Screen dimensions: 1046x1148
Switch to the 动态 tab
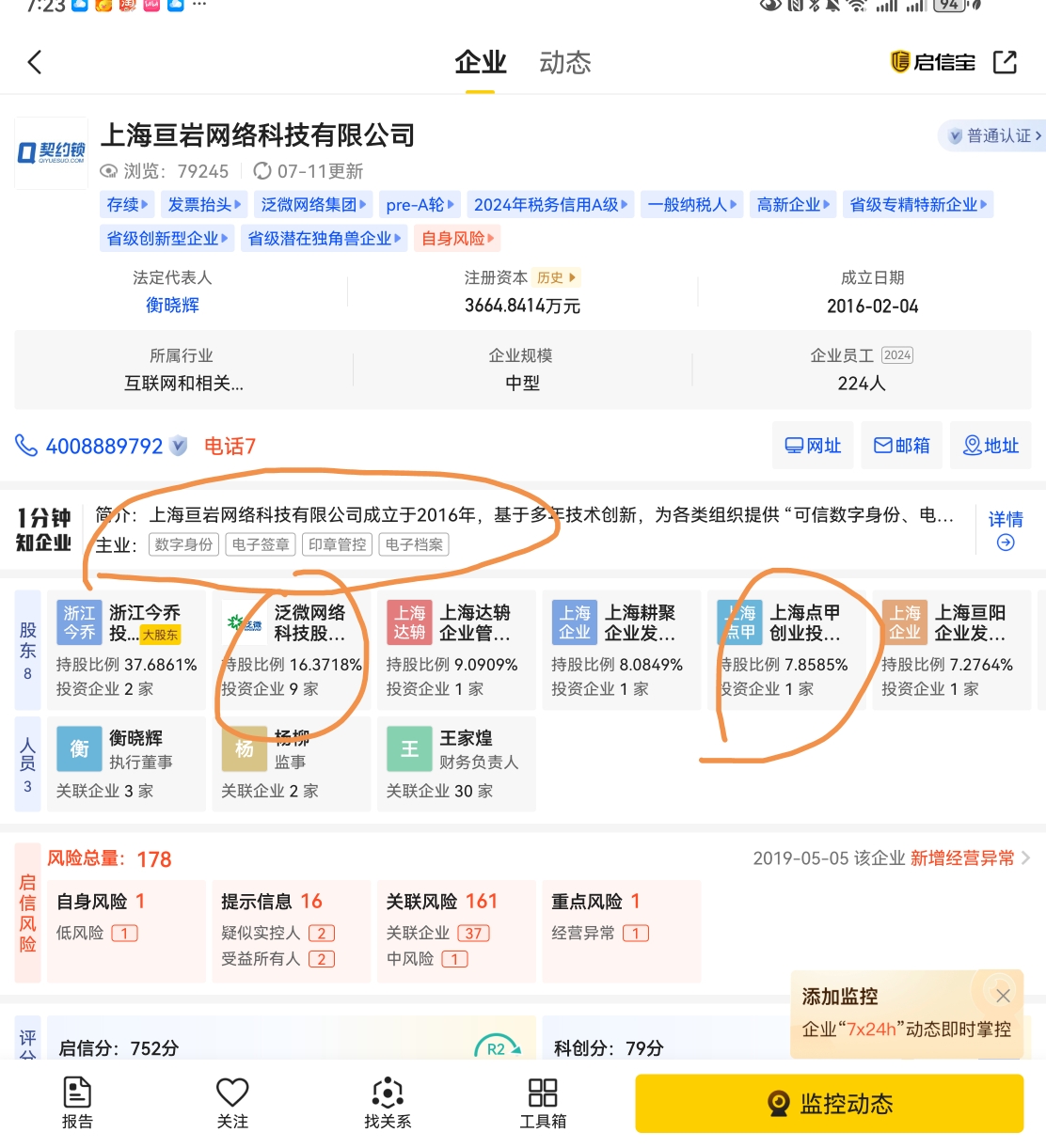tap(565, 63)
